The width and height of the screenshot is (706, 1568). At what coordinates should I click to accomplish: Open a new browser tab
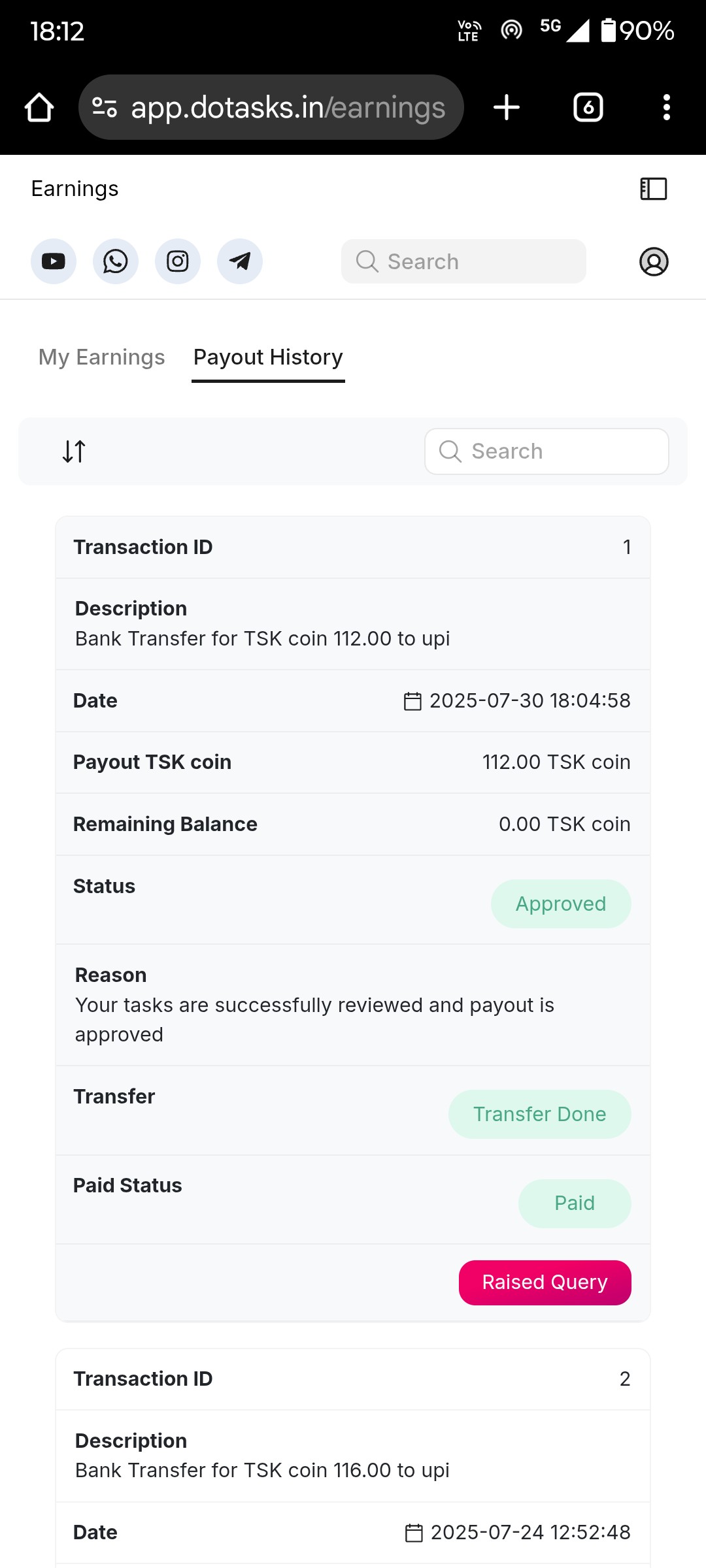point(507,107)
